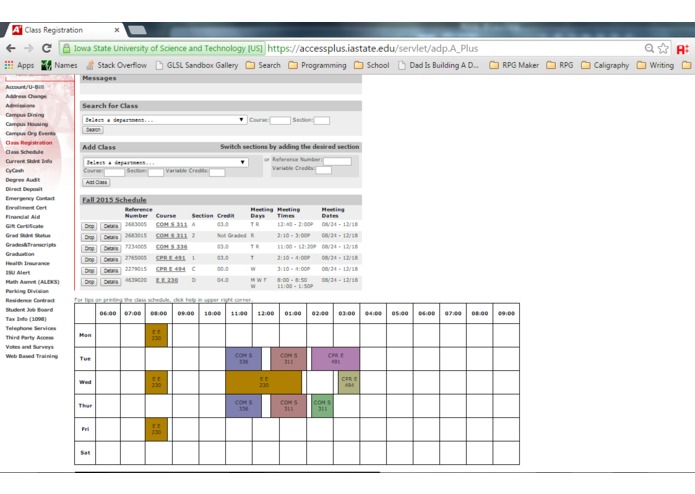Drop E E 230

[x=90, y=282]
